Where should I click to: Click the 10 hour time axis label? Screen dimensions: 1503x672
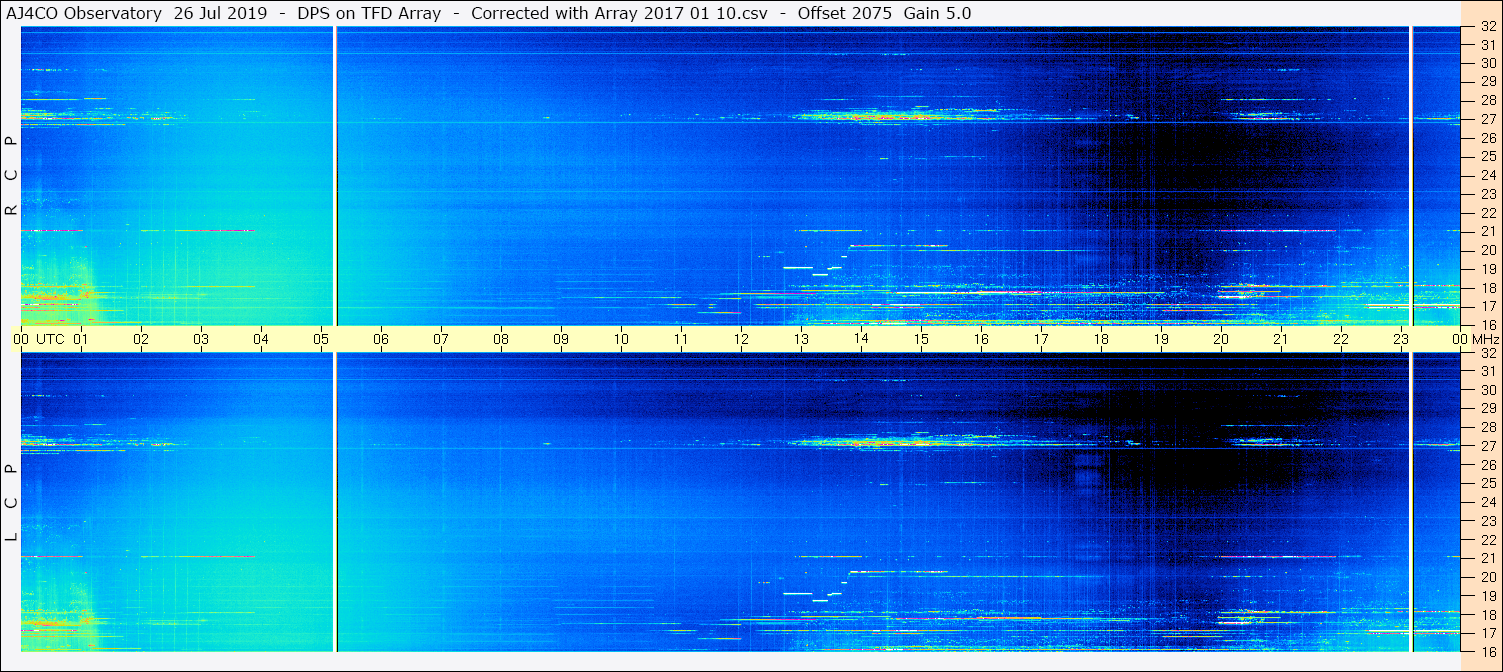(621, 339)
